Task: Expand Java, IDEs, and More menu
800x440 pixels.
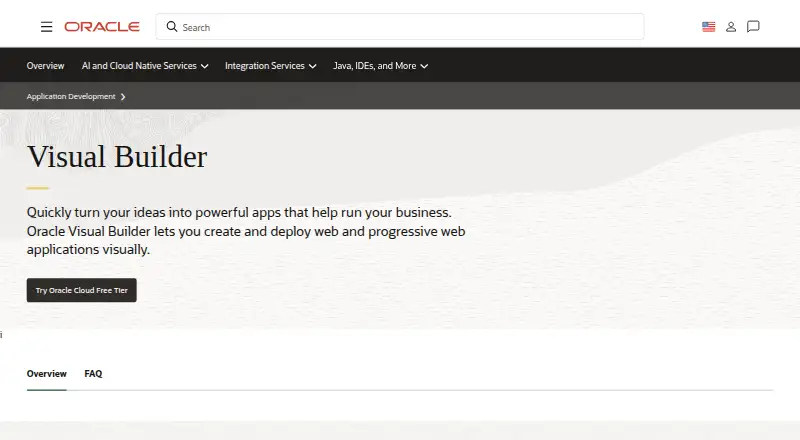Action: pos(380,66)
